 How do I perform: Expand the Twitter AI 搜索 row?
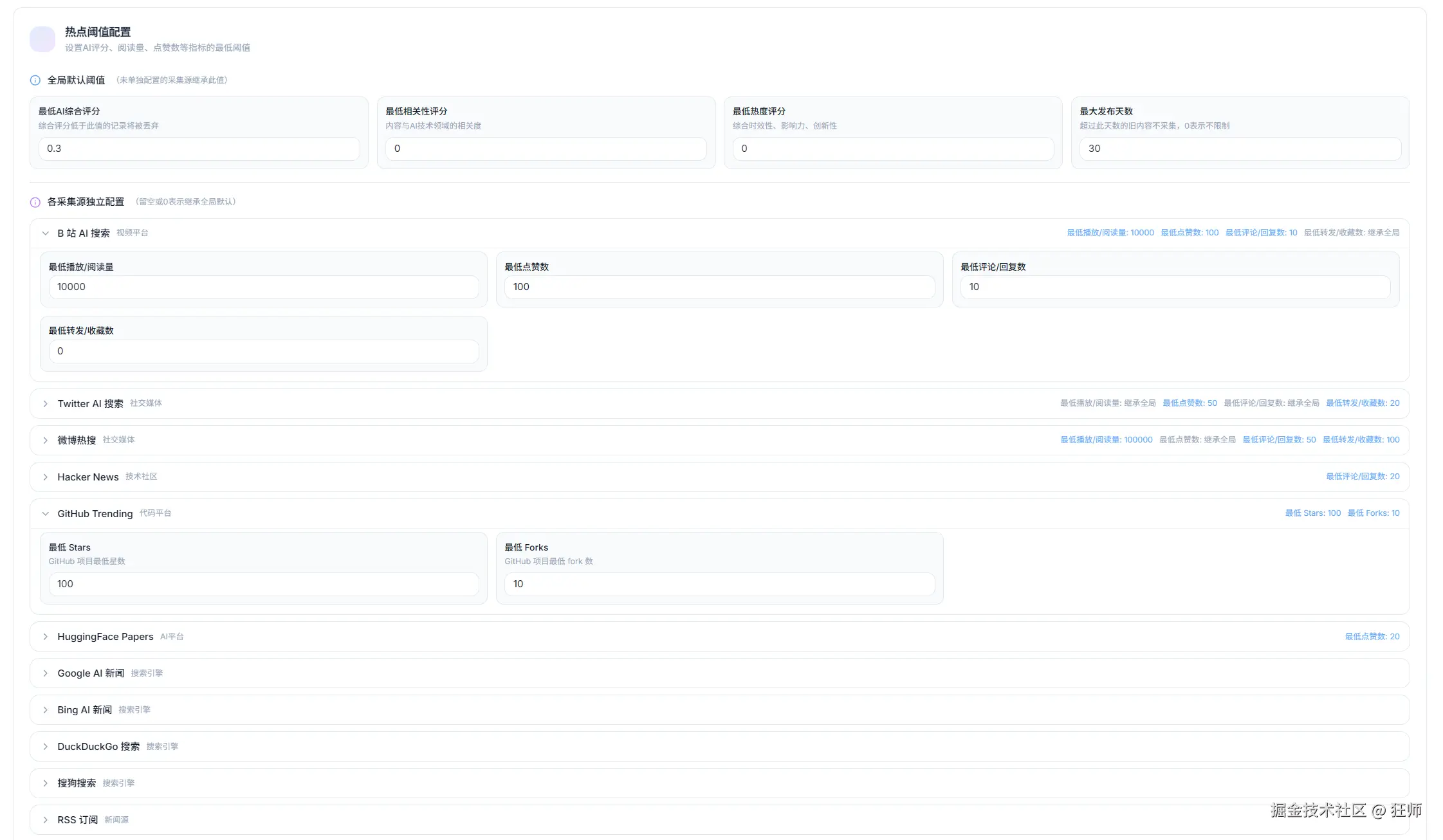(x=45, y=404)
